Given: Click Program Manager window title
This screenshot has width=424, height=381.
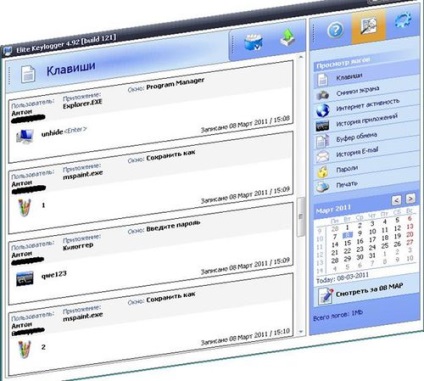Looking at the screenshot, I should (x=175, y=84).
